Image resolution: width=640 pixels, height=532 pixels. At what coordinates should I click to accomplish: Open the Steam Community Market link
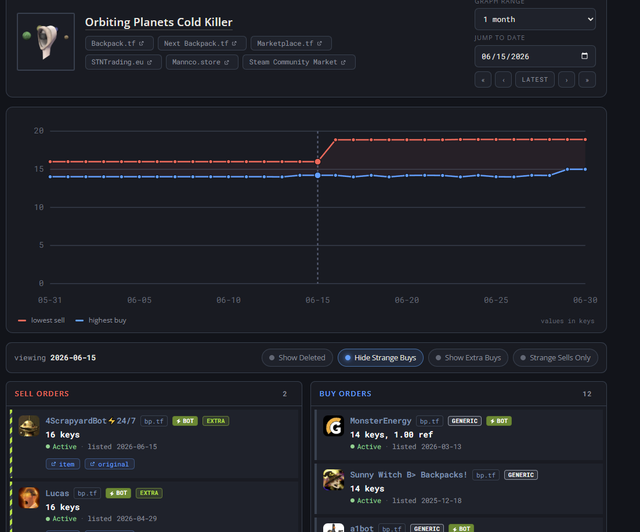point(299,62)
